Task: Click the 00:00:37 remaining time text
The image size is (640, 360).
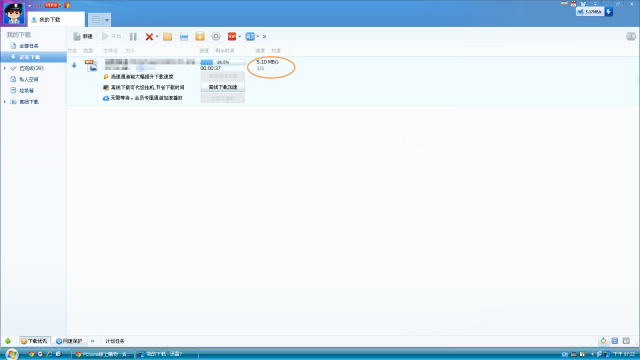Action: pyautogui.click(x=211, y=68)
